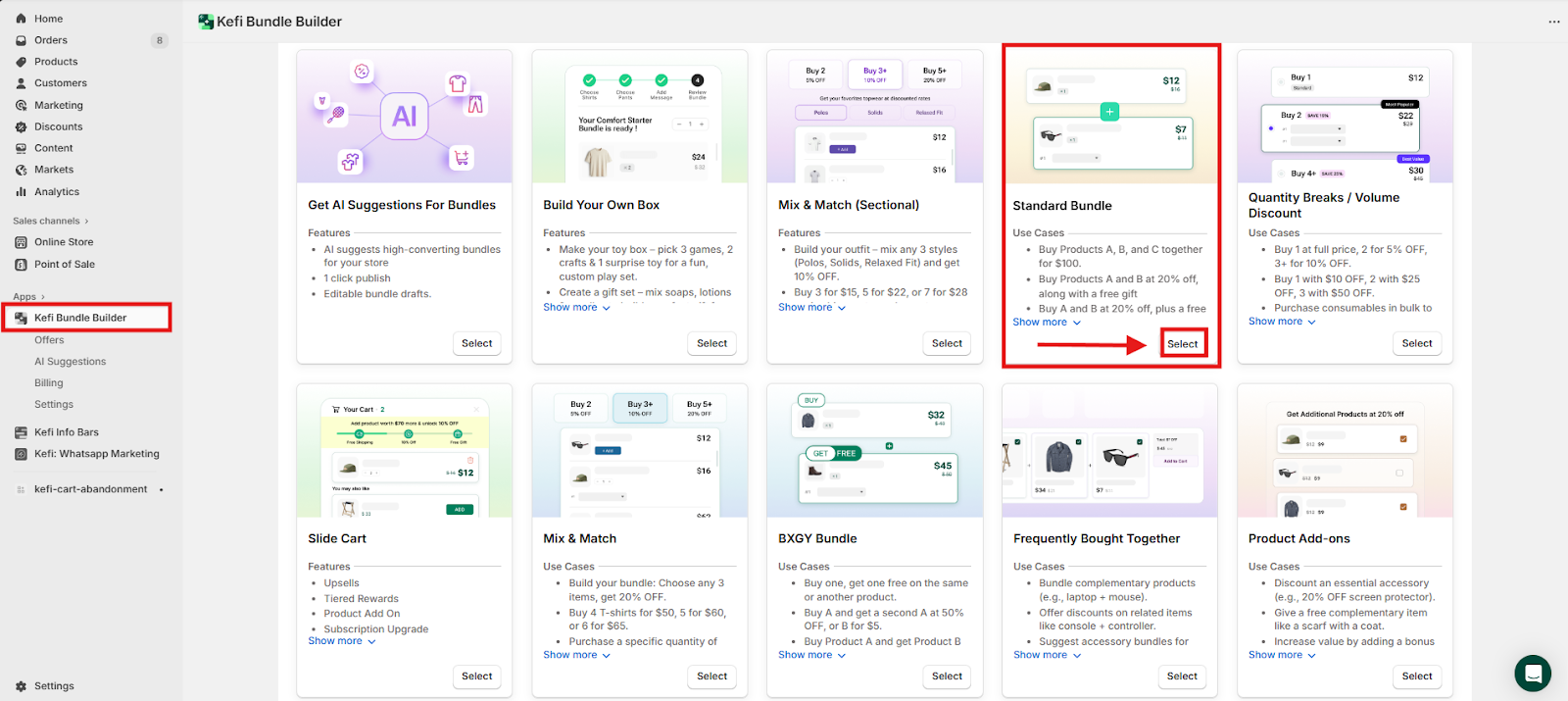The width and height of the screenshot is (1568, 701).
Task: Open the chat support bubble icon
Action: [1532, 674]
